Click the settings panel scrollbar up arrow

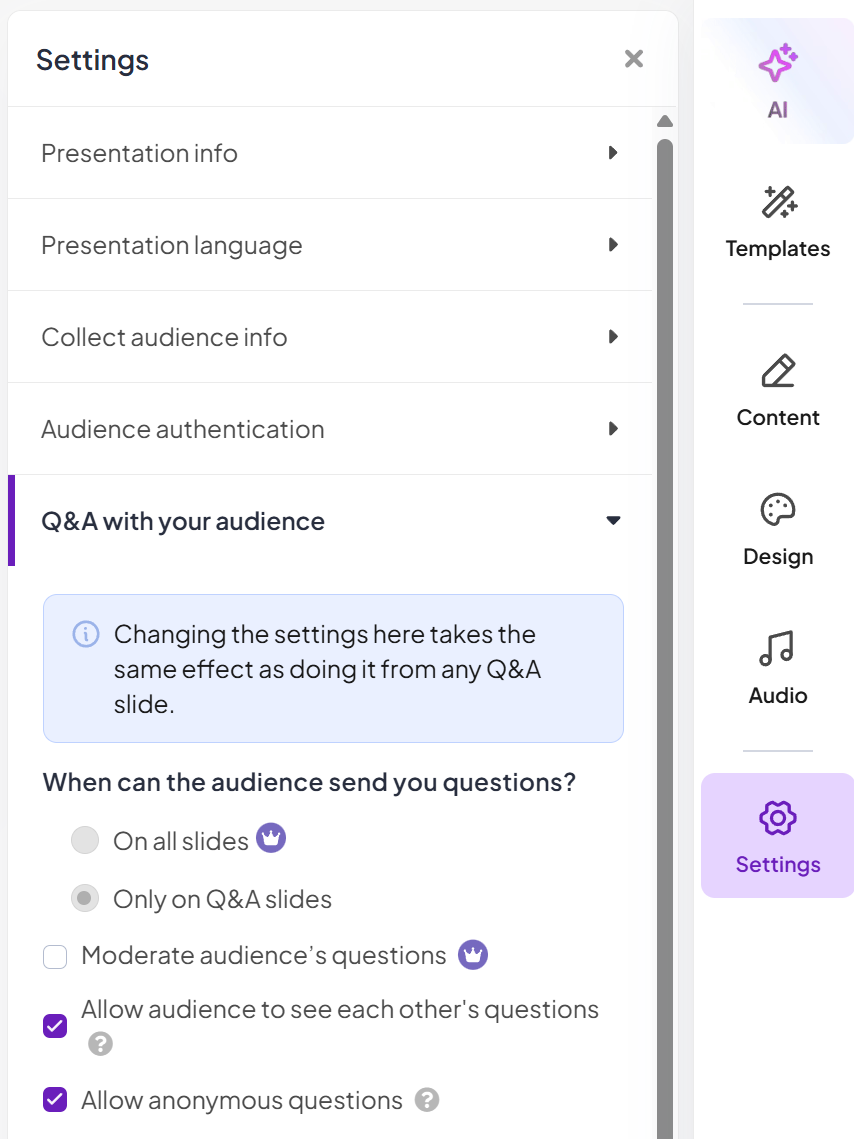point(664,122)
